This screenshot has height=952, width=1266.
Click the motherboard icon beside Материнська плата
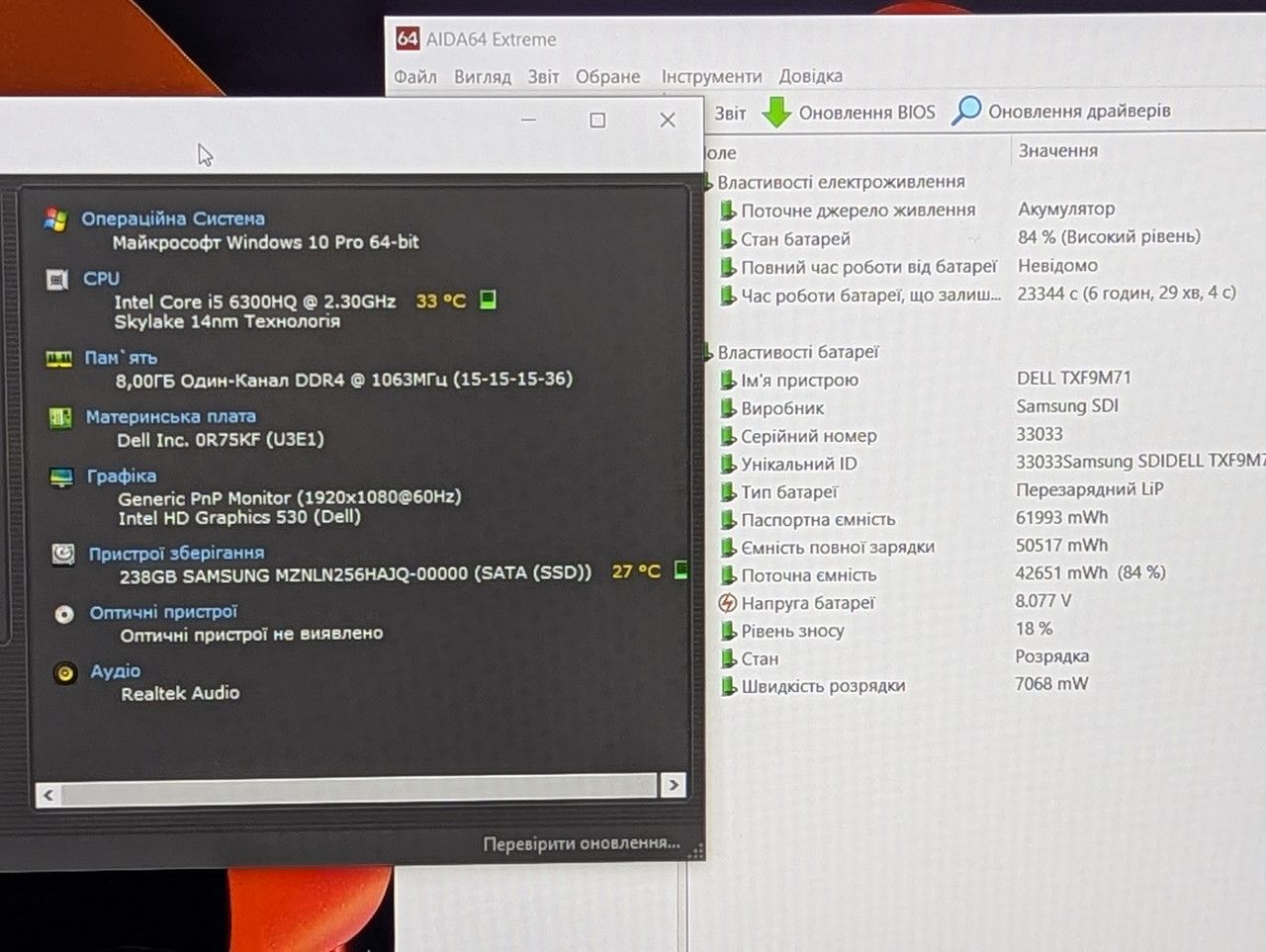tap(60, 418)
